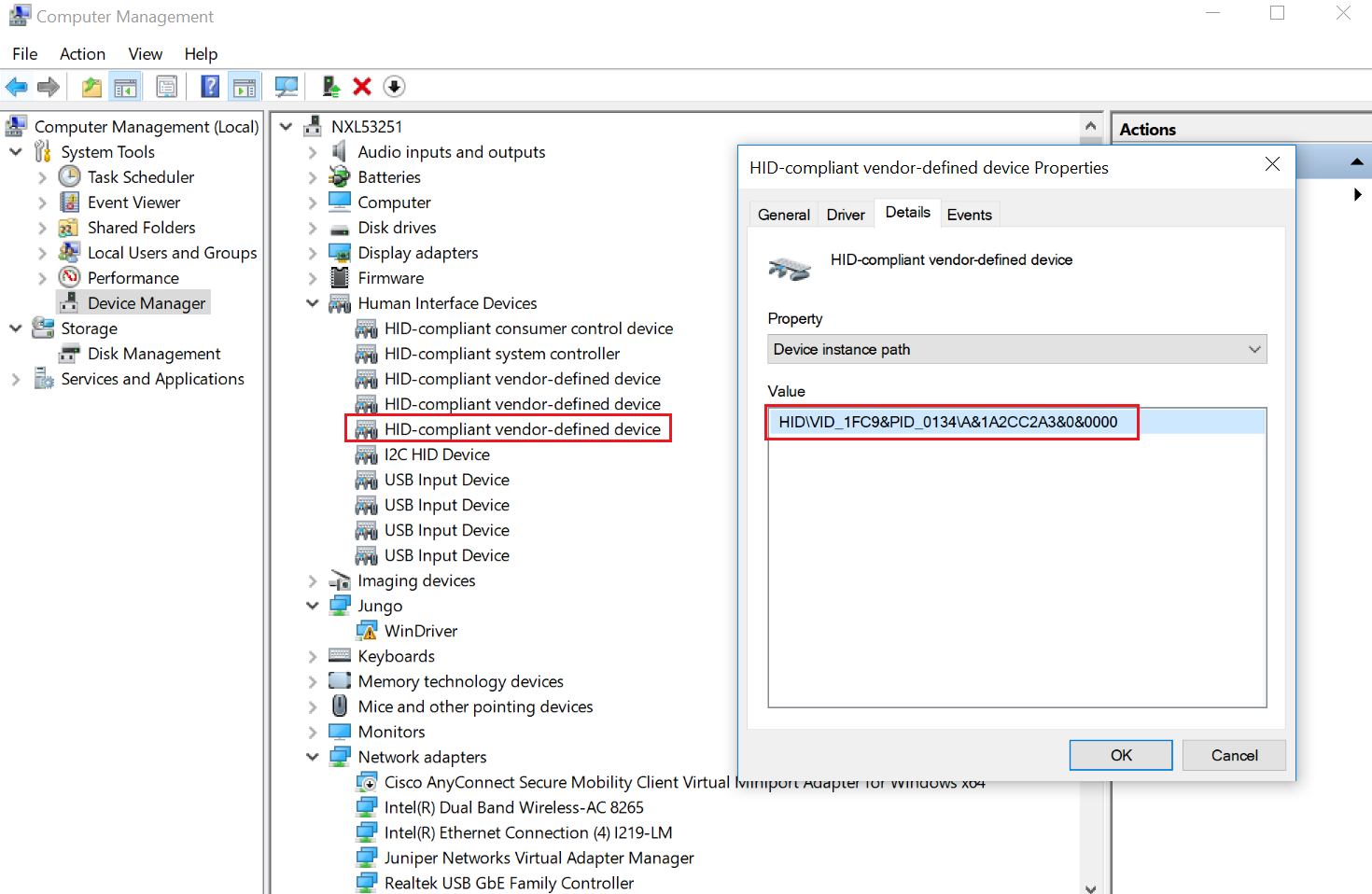Click the black down-arrow disable device icon
This screenshot has height=894, width=1372.
[x=395, y=87]
